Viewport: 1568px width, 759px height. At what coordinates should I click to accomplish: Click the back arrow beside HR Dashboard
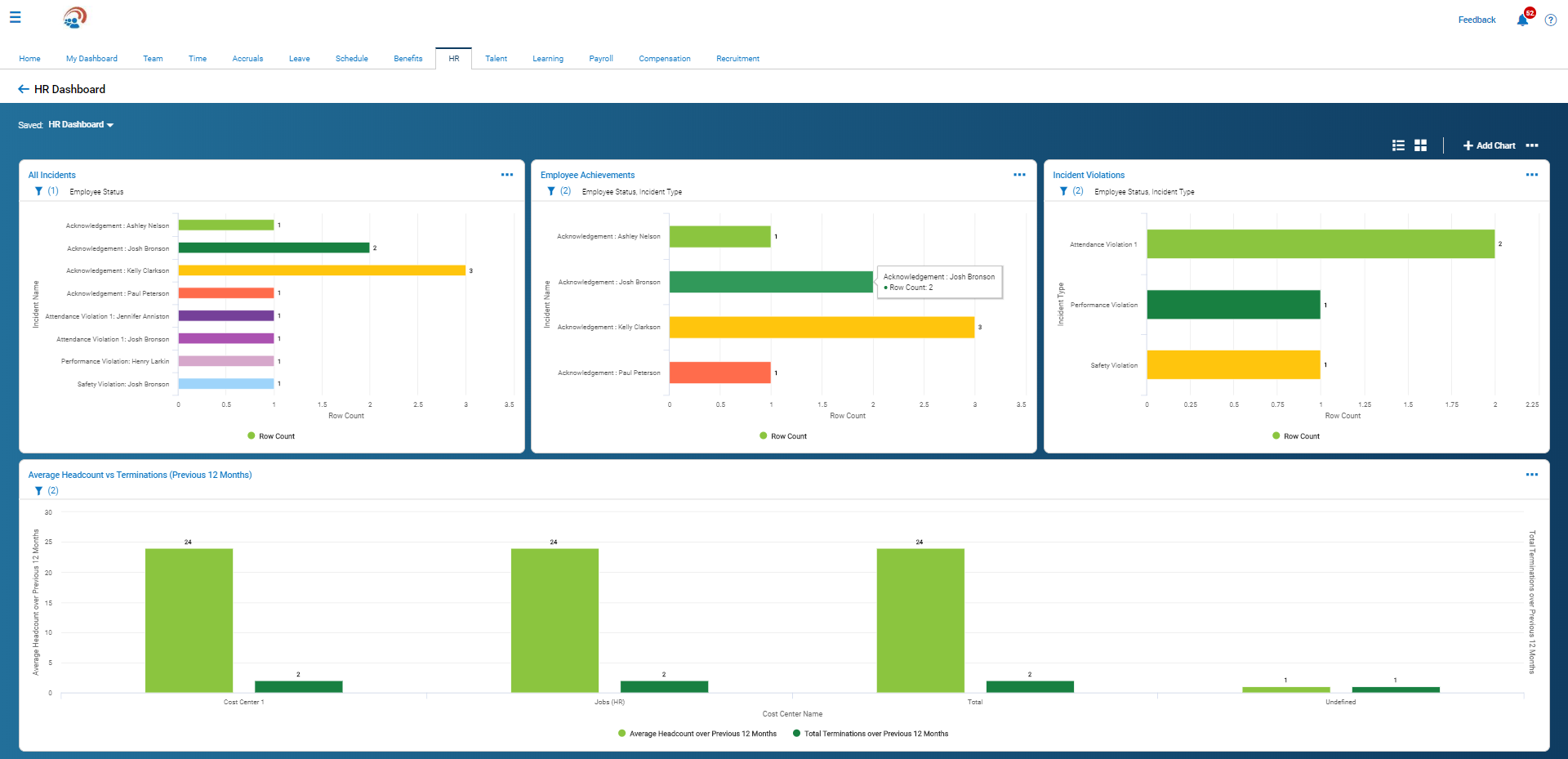(x=23, y=89)
